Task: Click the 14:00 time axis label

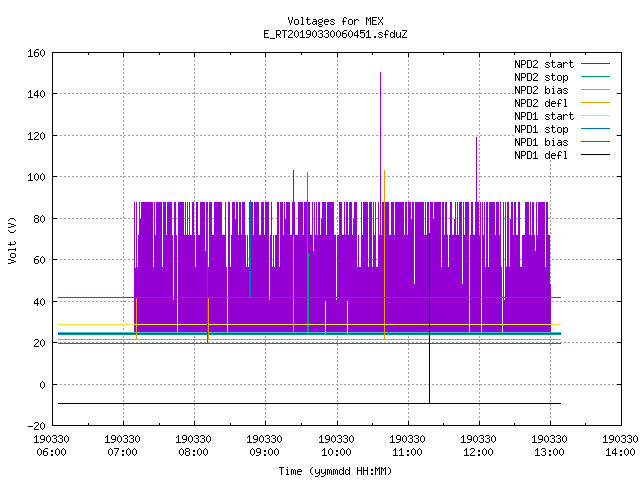Action: (x=620, y=453)
